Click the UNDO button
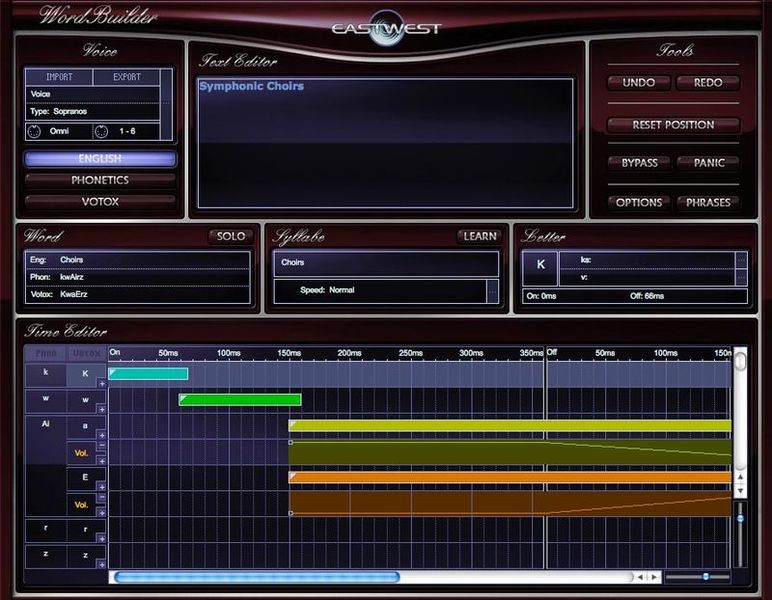The height and width of the screenshot is (600, 772). point(639,83)
